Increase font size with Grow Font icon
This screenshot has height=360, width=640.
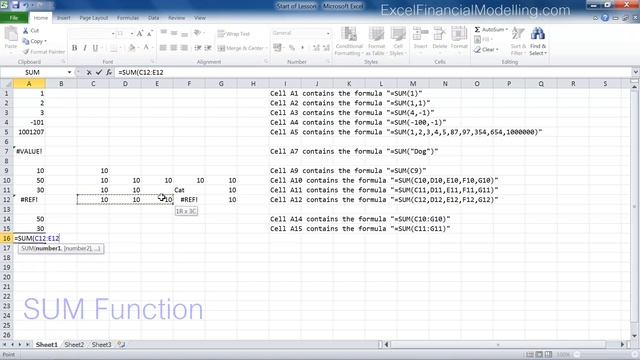pyautogui.click(x=140, y=33)
